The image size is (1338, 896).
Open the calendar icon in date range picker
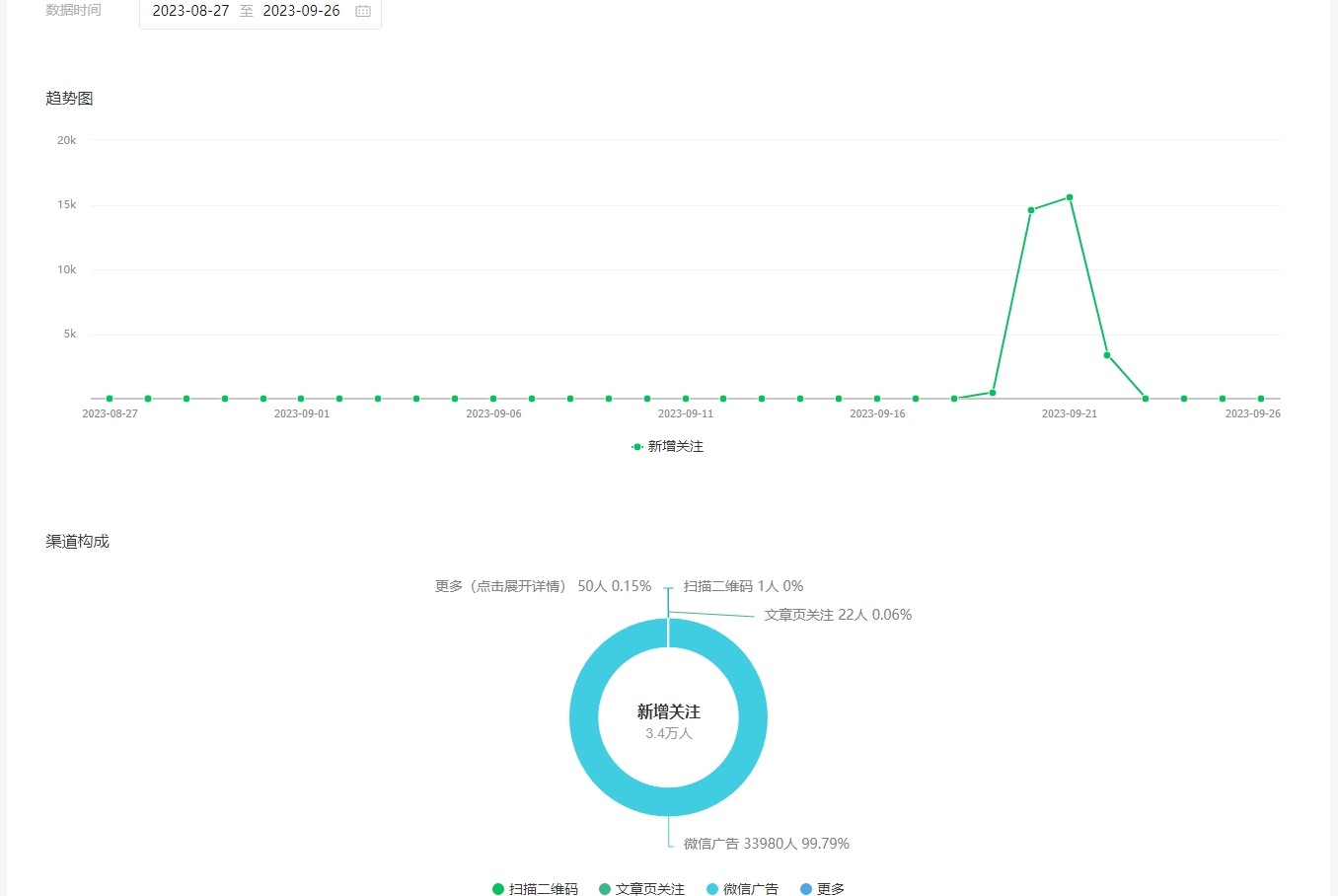(x=363, y=11)
